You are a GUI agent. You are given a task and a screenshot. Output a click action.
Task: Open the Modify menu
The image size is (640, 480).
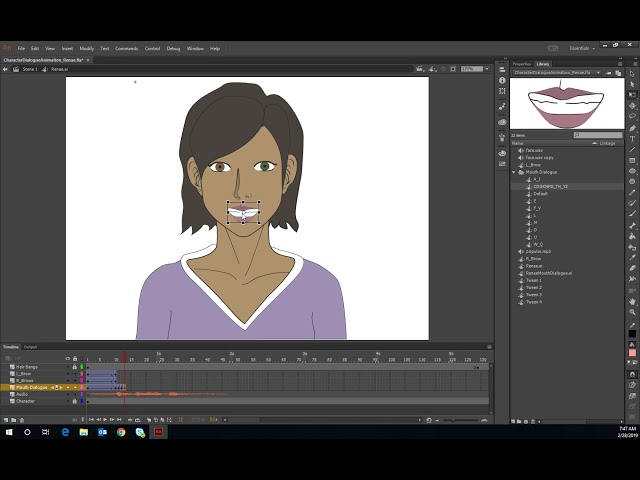coord(87,48)
